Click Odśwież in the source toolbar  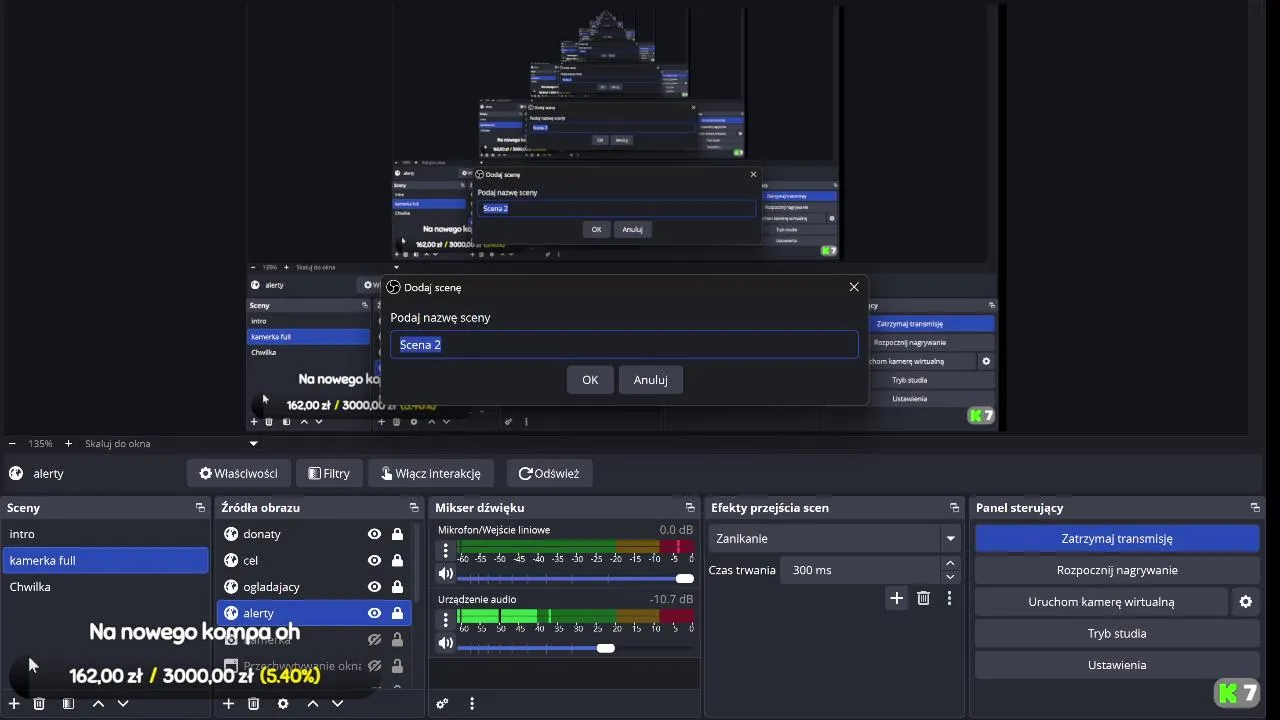549,473
